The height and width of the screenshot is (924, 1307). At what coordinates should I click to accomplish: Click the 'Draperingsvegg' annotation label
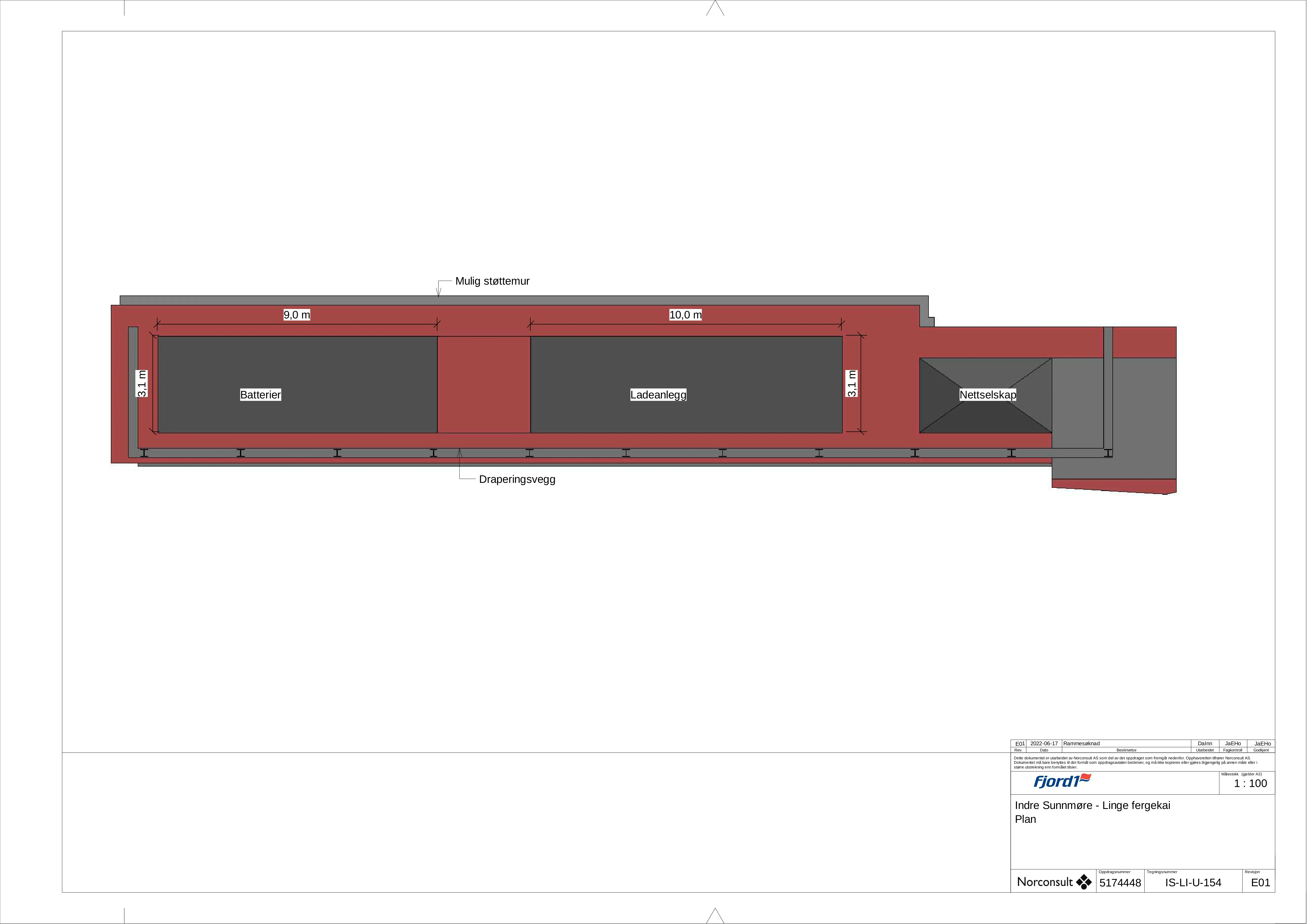pos(517,479)
